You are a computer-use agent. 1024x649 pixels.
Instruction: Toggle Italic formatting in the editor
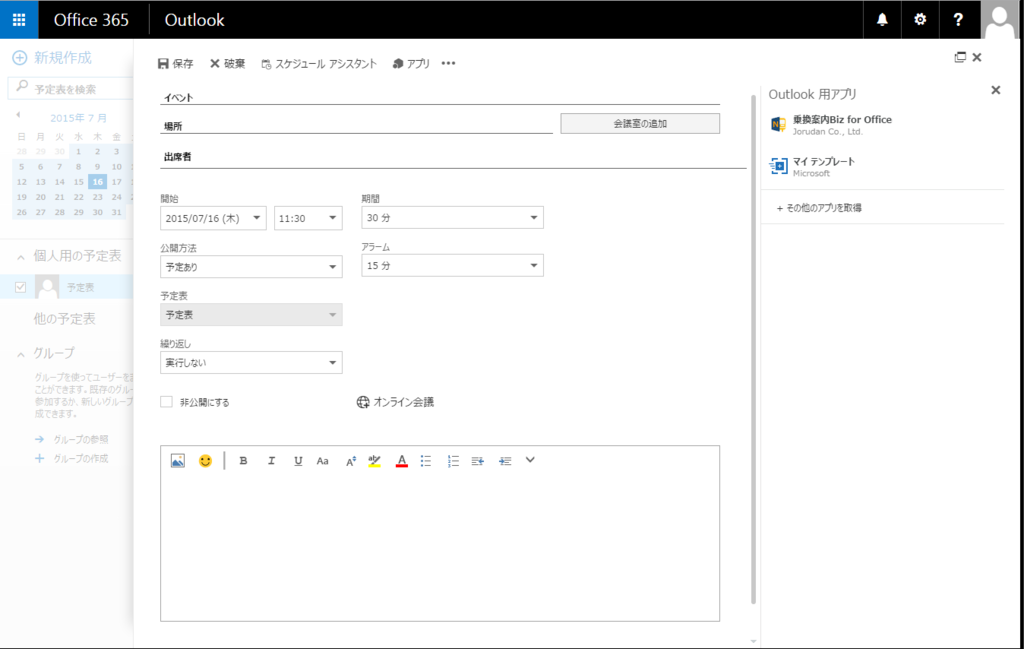click(271, 460)
